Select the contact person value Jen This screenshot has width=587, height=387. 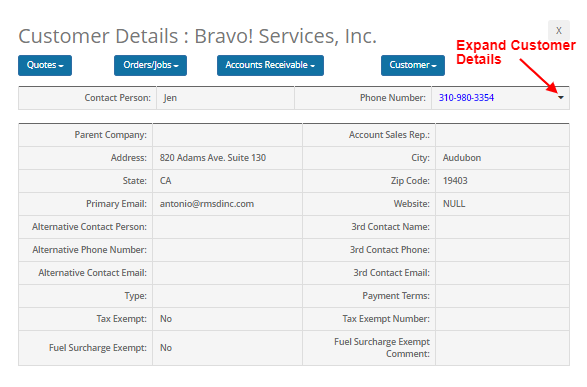point(170,98)
